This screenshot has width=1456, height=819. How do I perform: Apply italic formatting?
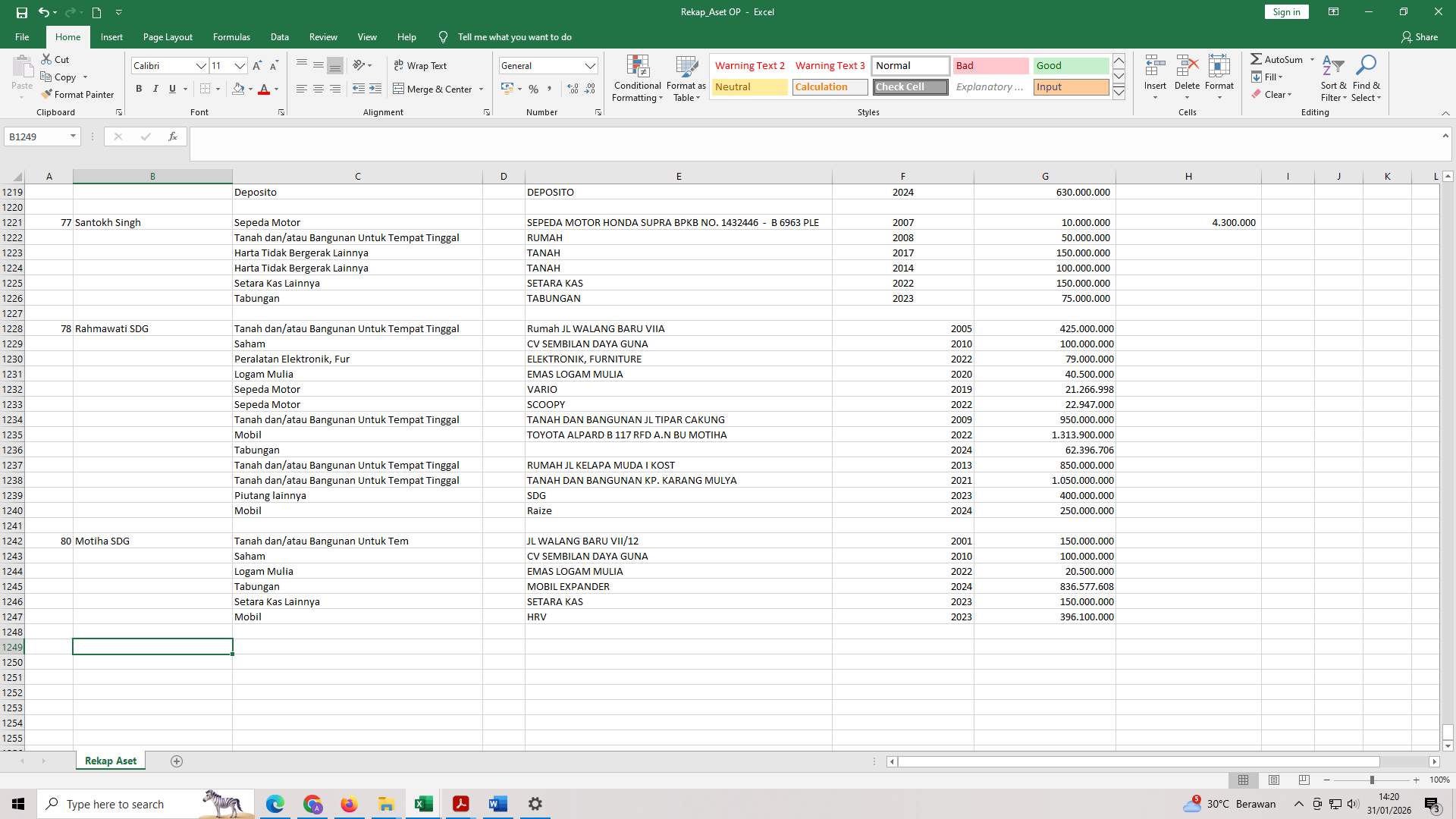coord(155,89)
